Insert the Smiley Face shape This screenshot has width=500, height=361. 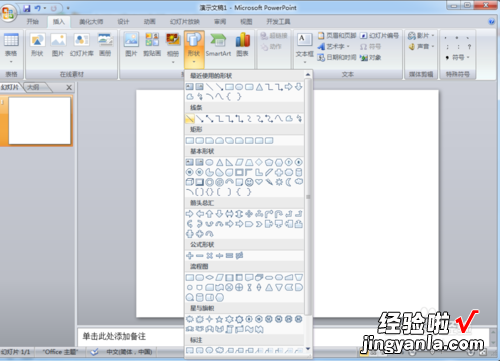point(249,182)
